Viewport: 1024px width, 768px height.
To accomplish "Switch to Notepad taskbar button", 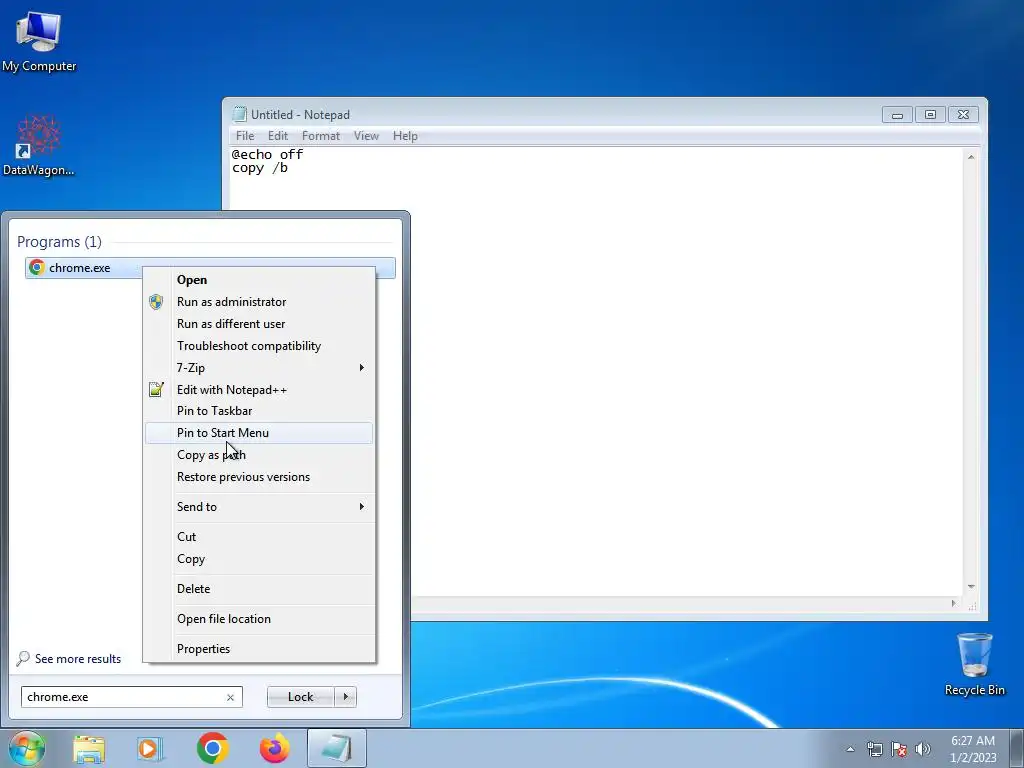I will click(x=336, y=748).
